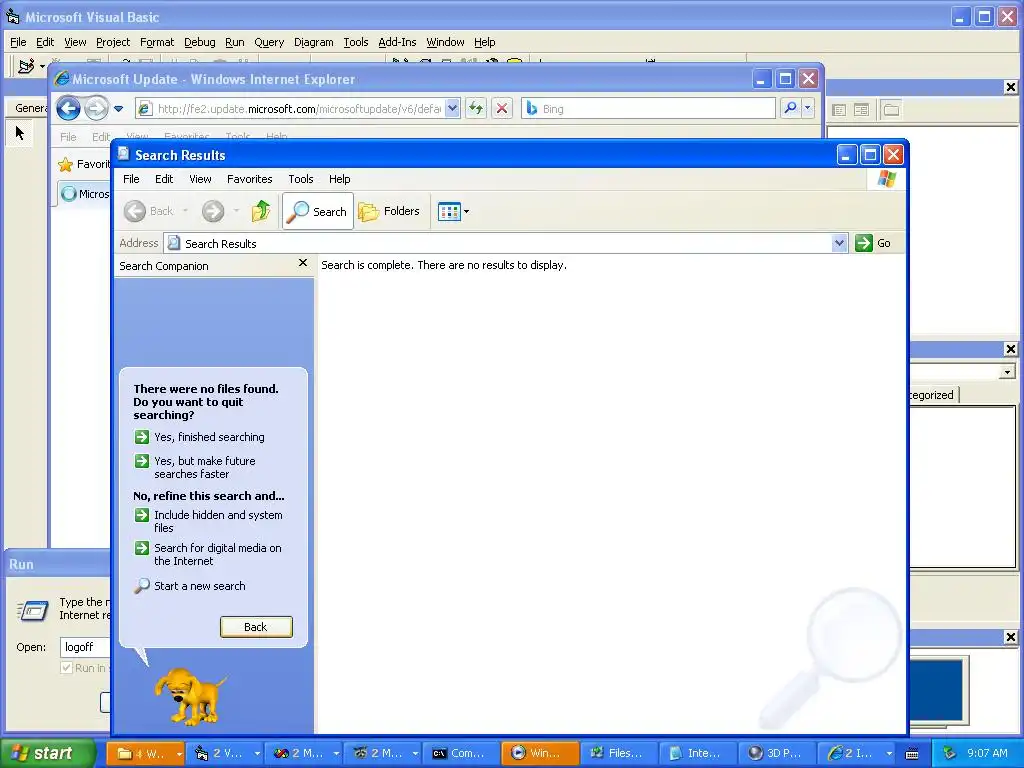Select the Pointer tool in Visual Basic toolbox
This screenshot has height=768, width=1024.
click(x=20, y=133)
